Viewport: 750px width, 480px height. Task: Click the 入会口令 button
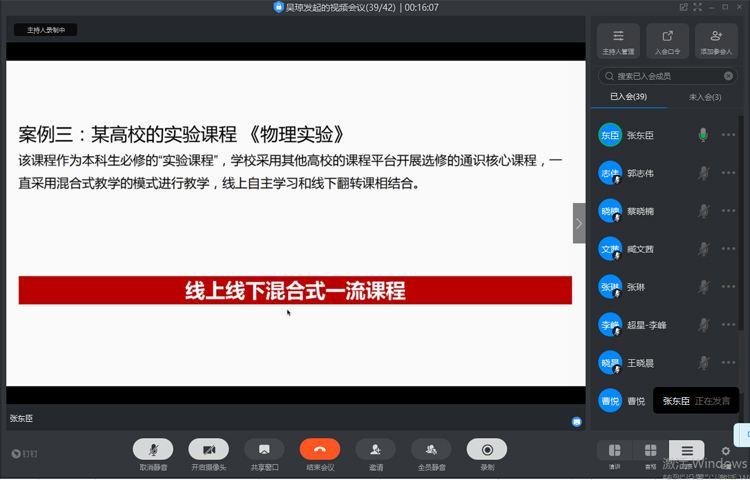[667, 41]
